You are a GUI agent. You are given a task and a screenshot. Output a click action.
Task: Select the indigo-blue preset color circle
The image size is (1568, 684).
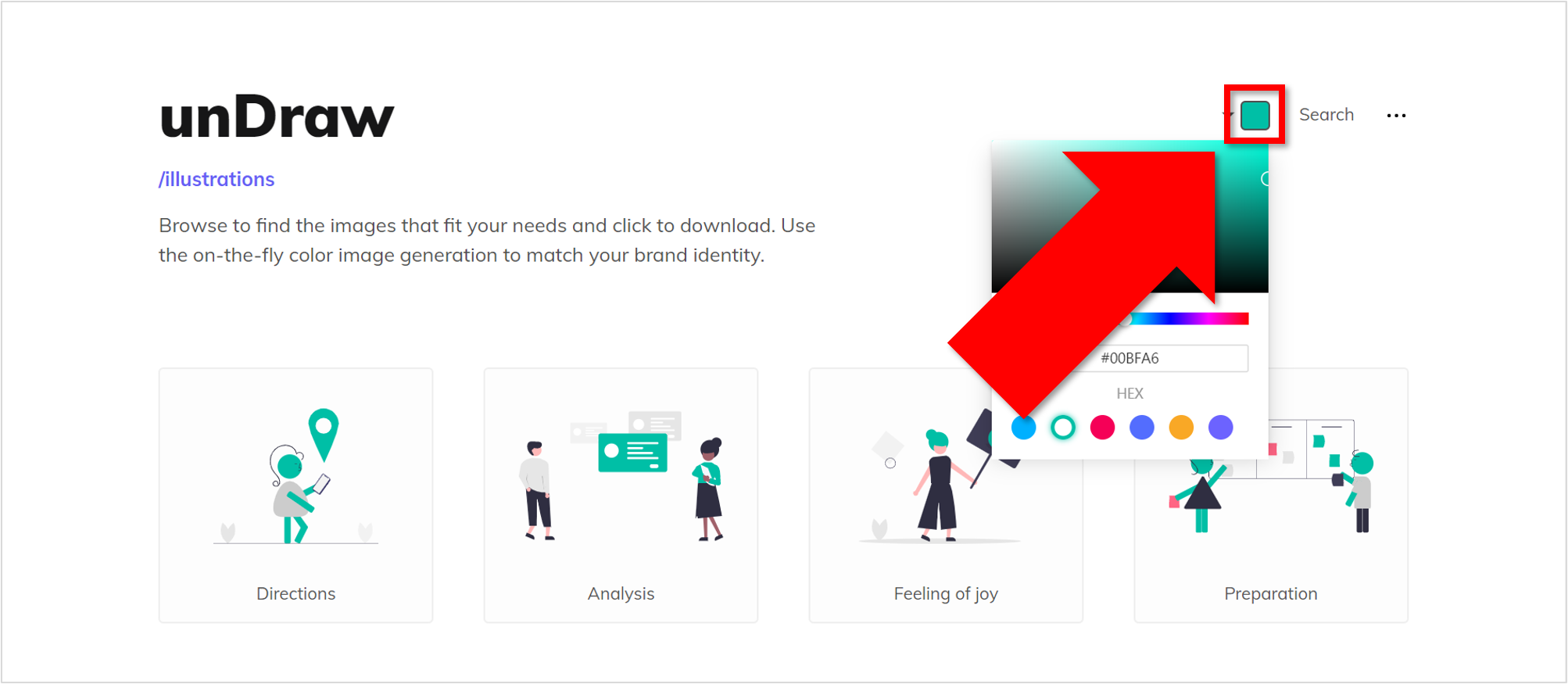click(1141, 428)
